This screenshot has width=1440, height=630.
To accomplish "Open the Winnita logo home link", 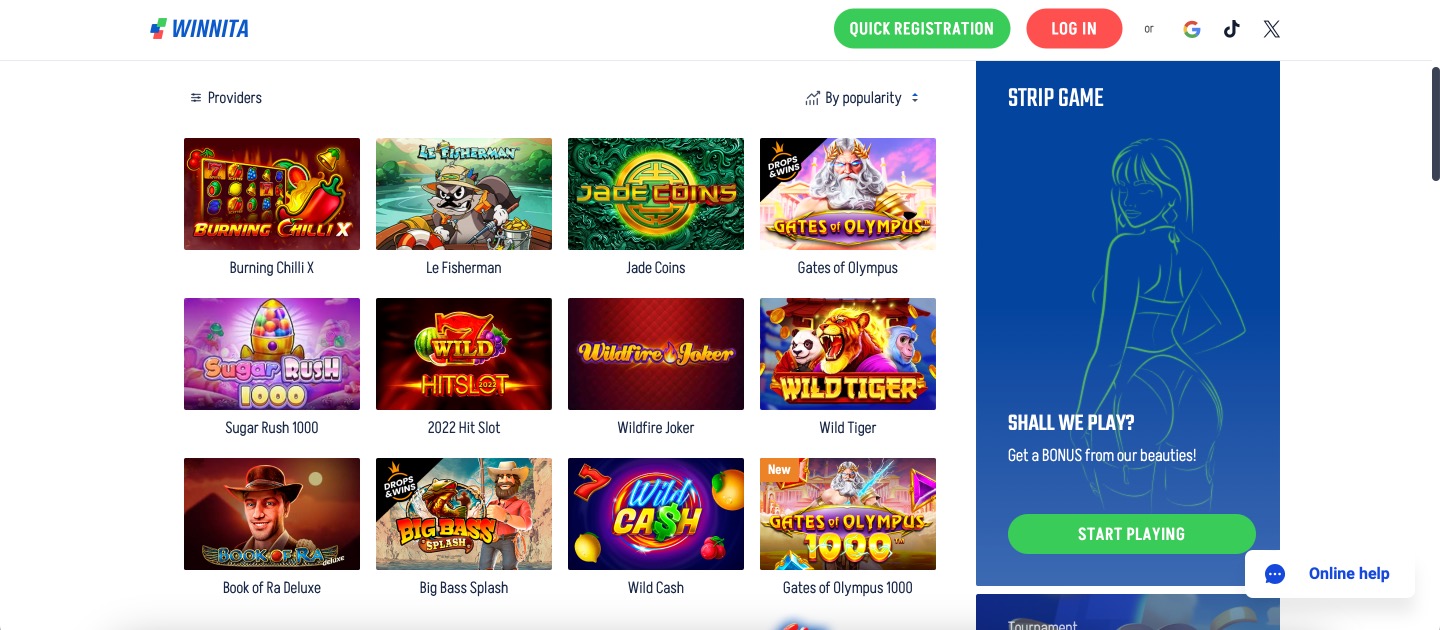I will pos(200,29).
